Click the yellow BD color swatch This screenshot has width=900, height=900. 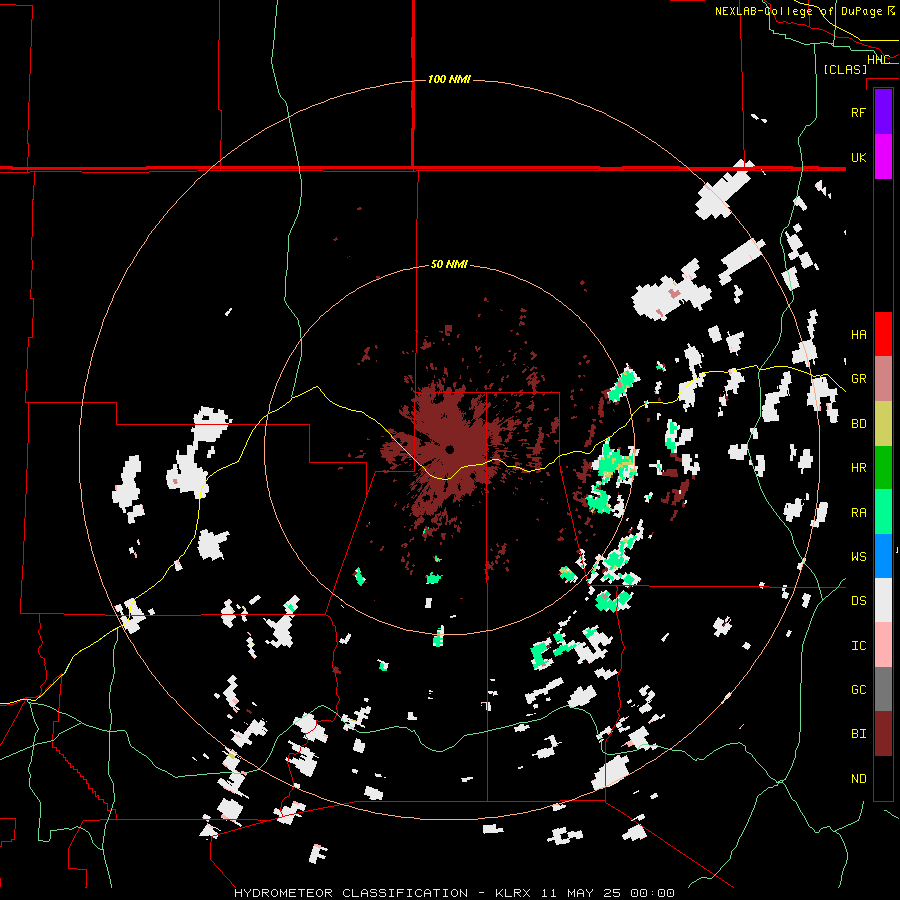pos(883,424)
